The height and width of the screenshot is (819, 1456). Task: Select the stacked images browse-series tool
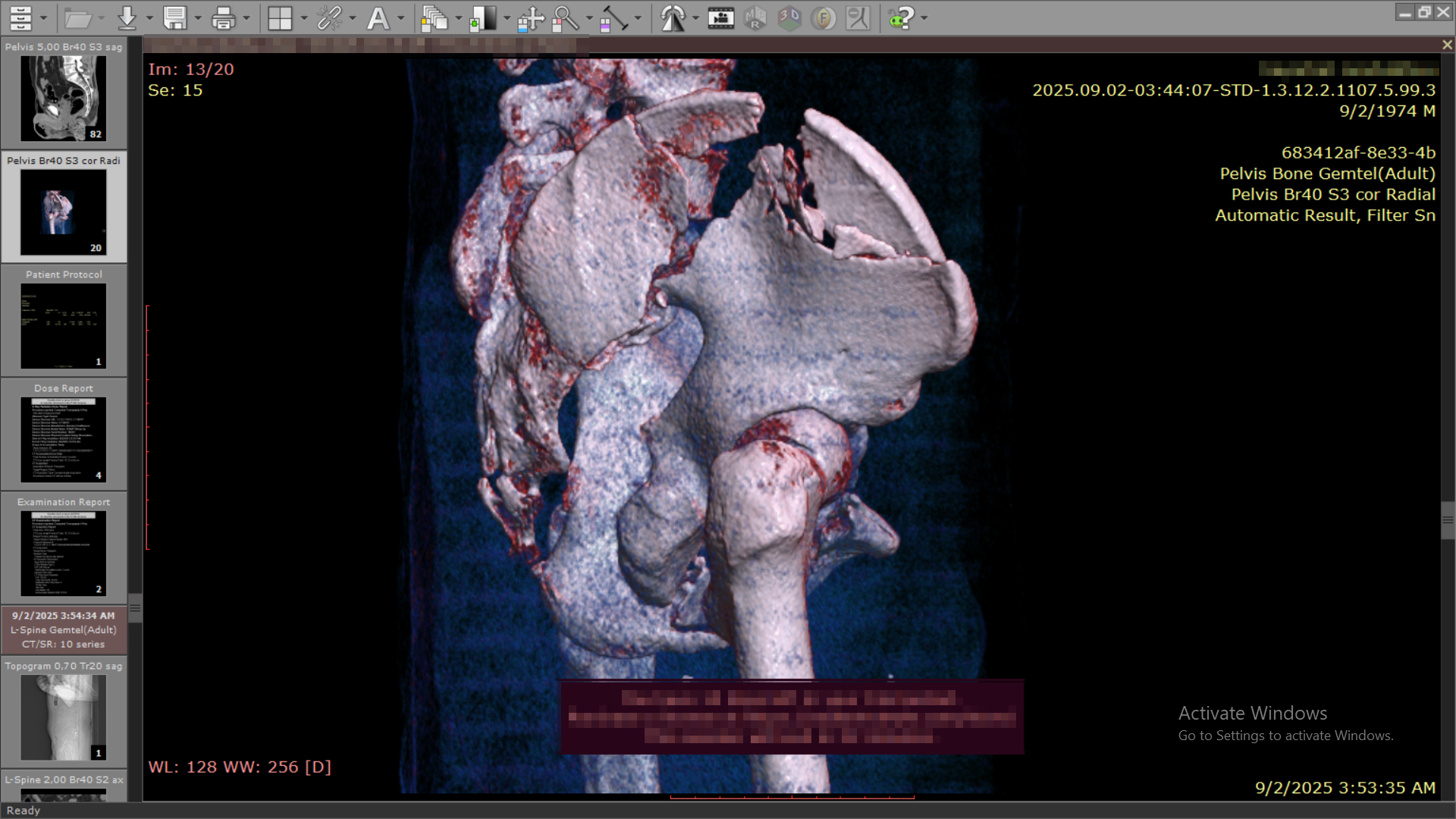coord(435,17)
